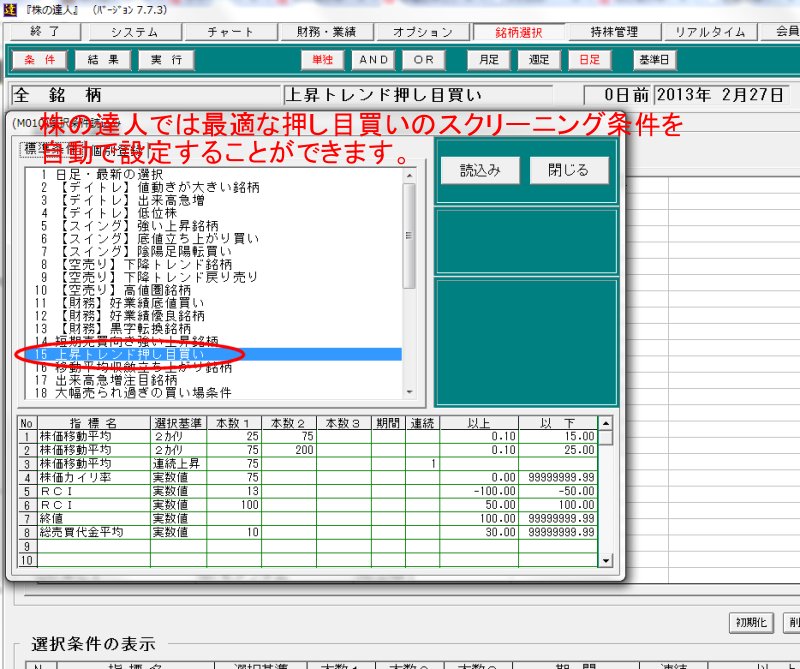Click the 30.00 value in row 8

[479, 532]
